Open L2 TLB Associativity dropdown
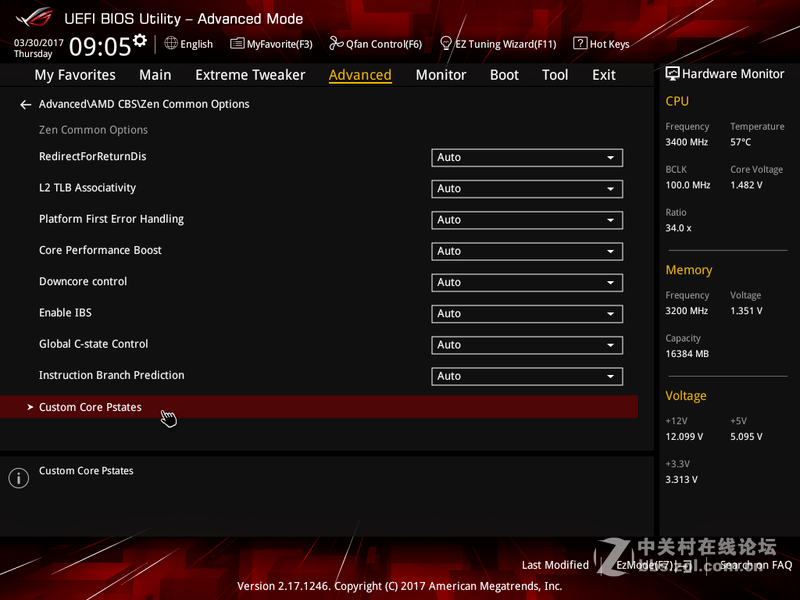 pos(527,189)
